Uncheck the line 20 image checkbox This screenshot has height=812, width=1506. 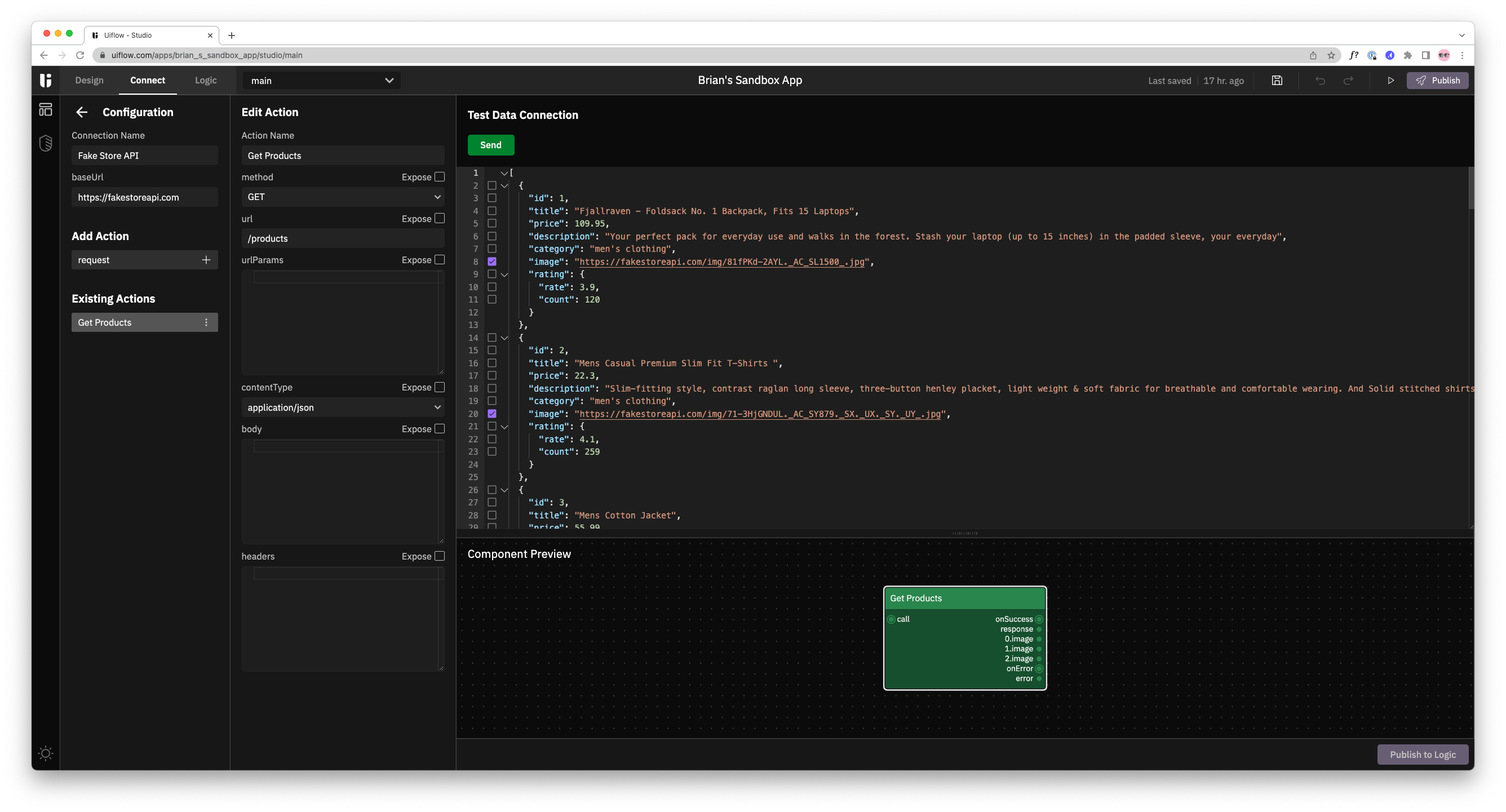tap(491, 413)
